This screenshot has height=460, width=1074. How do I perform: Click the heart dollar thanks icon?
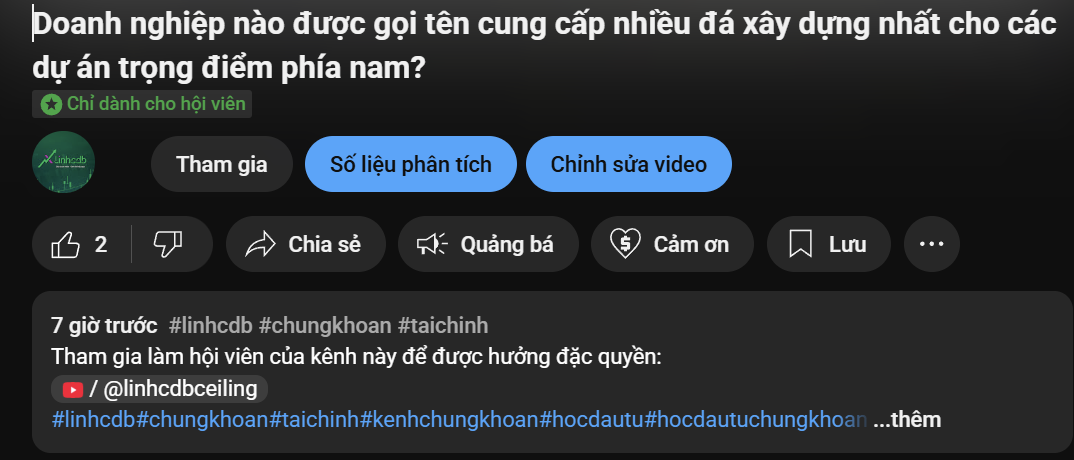625,244
